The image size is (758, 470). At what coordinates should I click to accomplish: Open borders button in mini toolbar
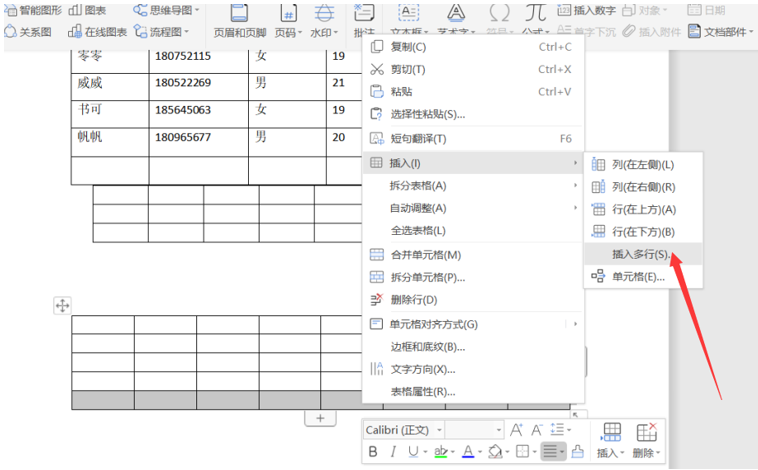pos(523,452)
